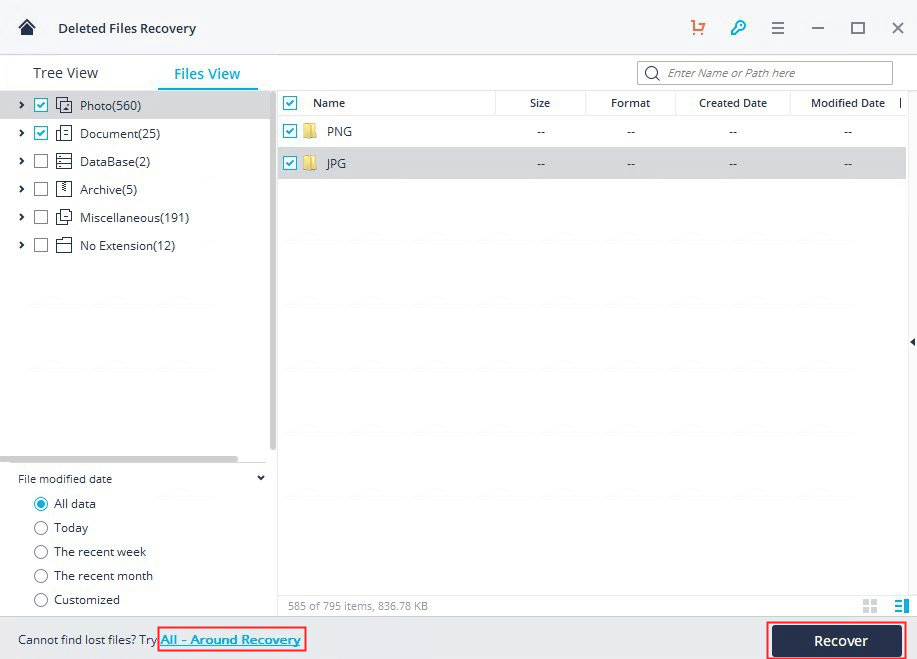Open the shopping cart purchase icon
Screen dimensions: 917x659
pos(697,27)
